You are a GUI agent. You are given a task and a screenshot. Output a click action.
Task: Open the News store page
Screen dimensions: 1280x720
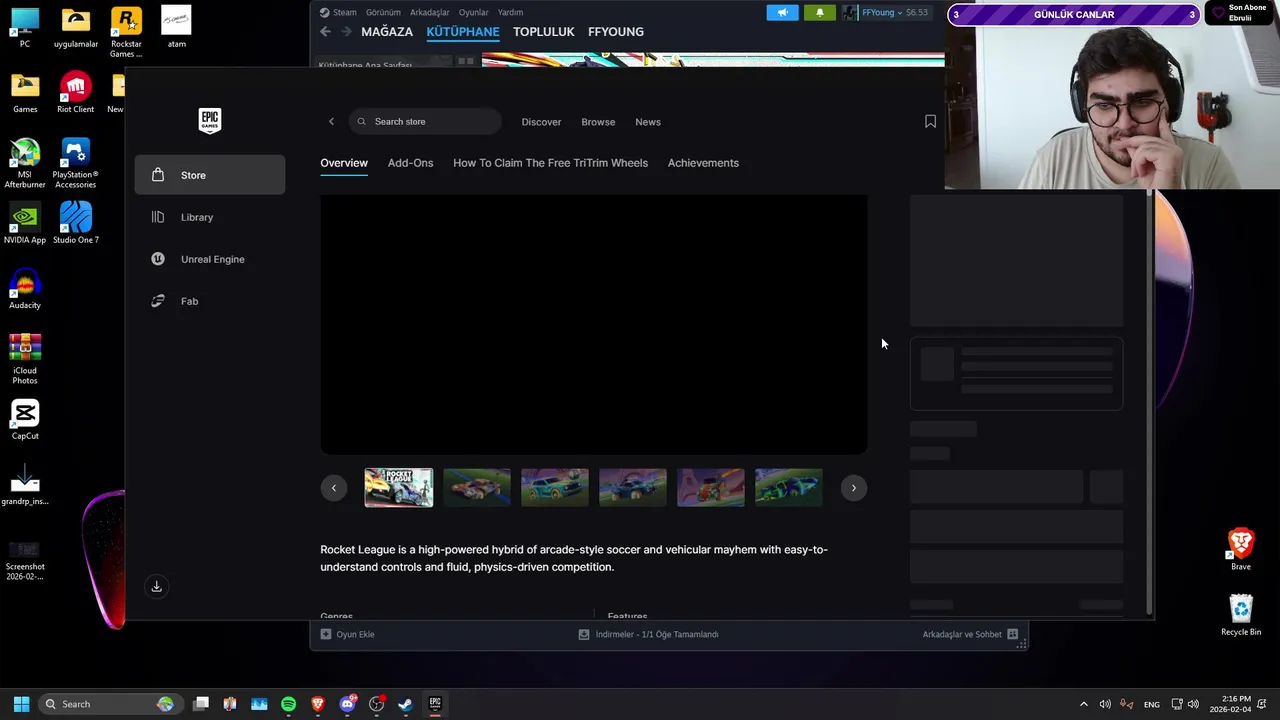[x=648, y=122]
